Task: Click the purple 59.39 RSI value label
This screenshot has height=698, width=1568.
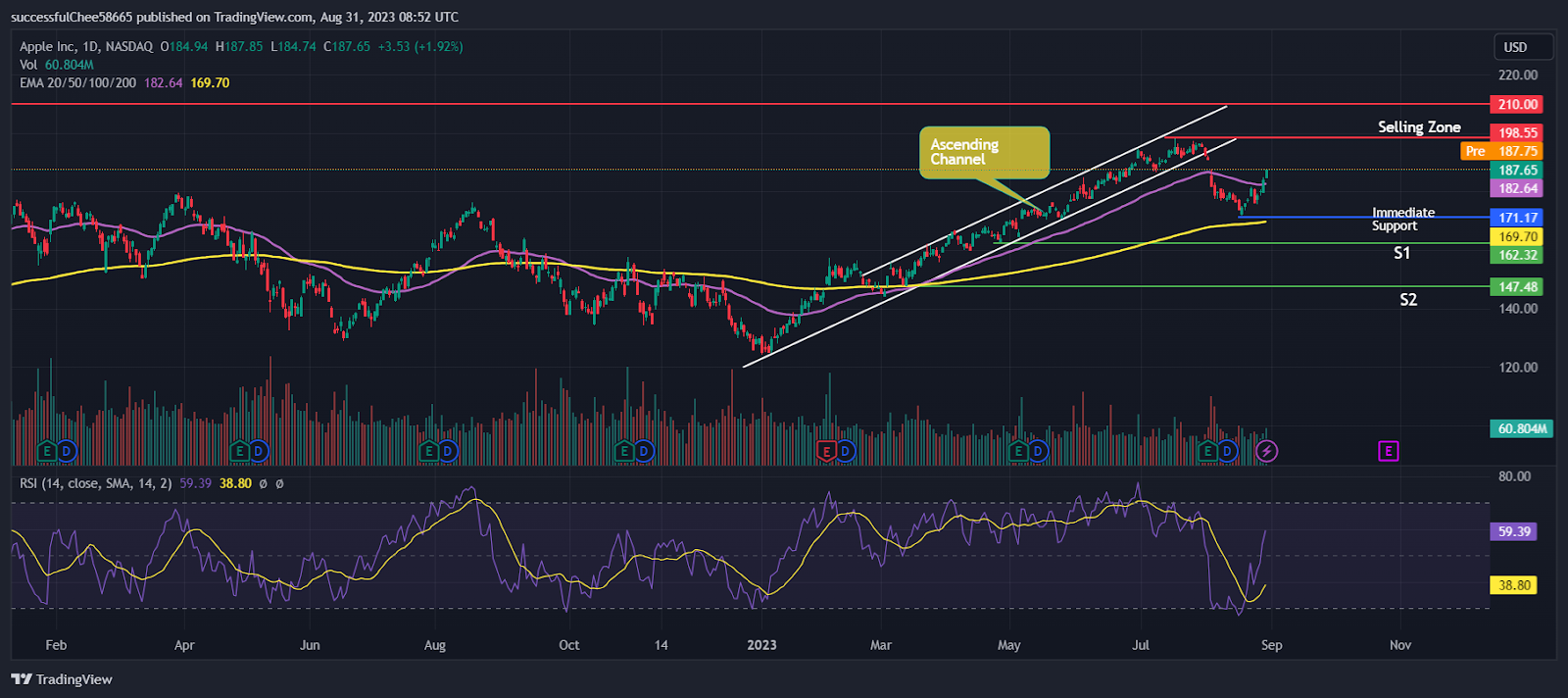Action: tap(1514, 531)
